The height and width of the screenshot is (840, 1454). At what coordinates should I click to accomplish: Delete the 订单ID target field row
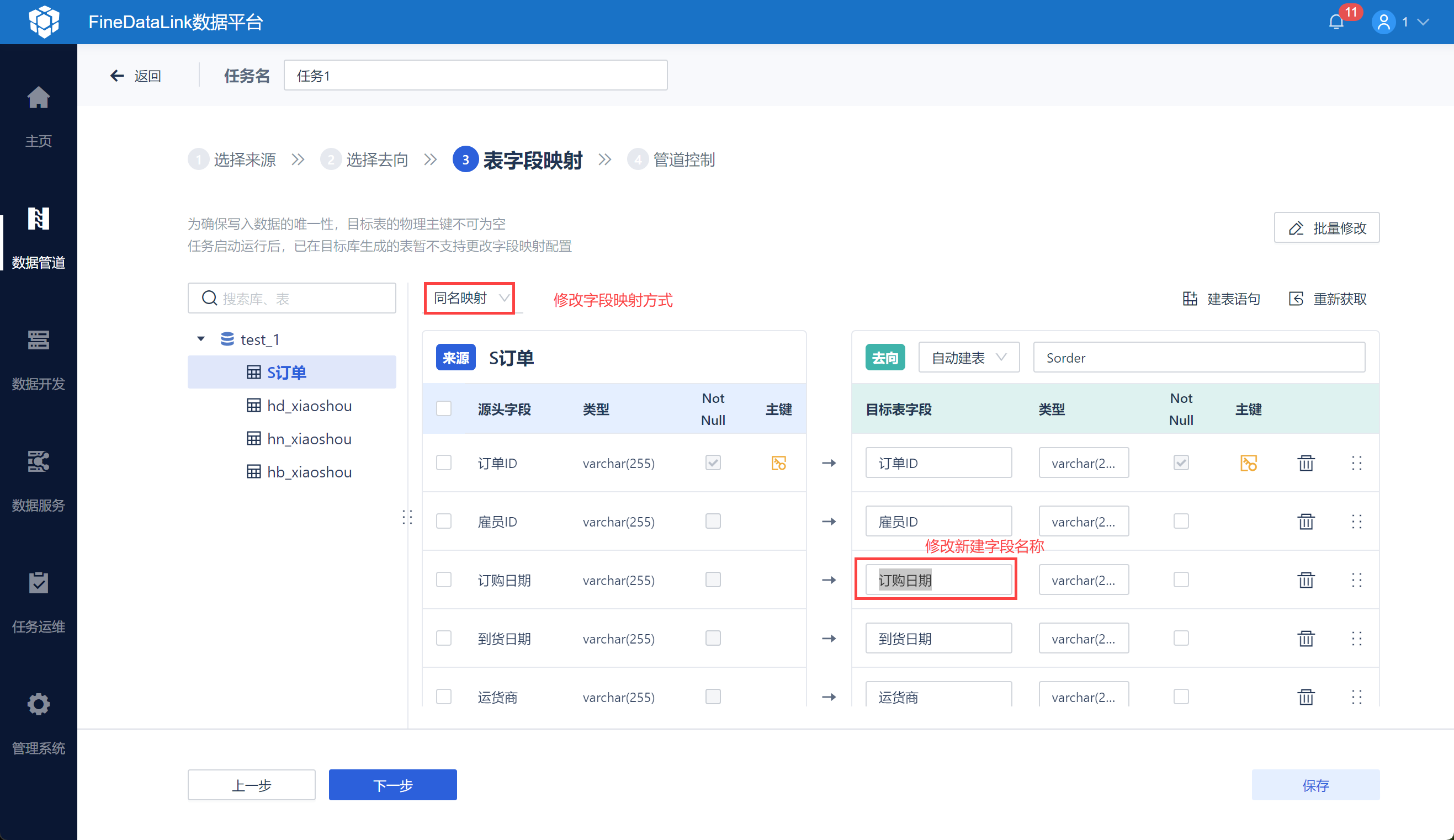click(1306, 462)
